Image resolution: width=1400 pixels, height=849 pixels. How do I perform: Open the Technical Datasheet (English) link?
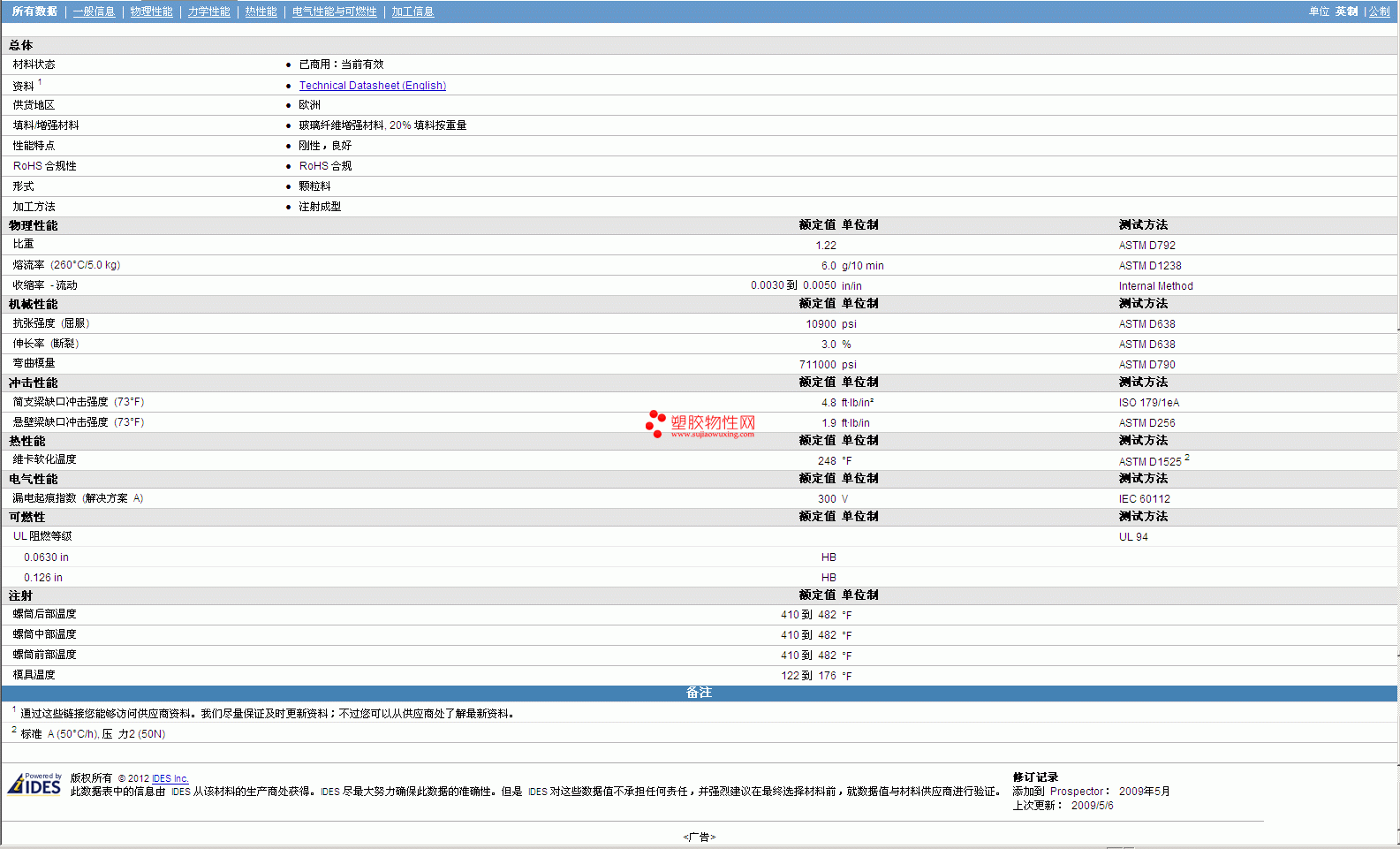click(x=372, y=86)
